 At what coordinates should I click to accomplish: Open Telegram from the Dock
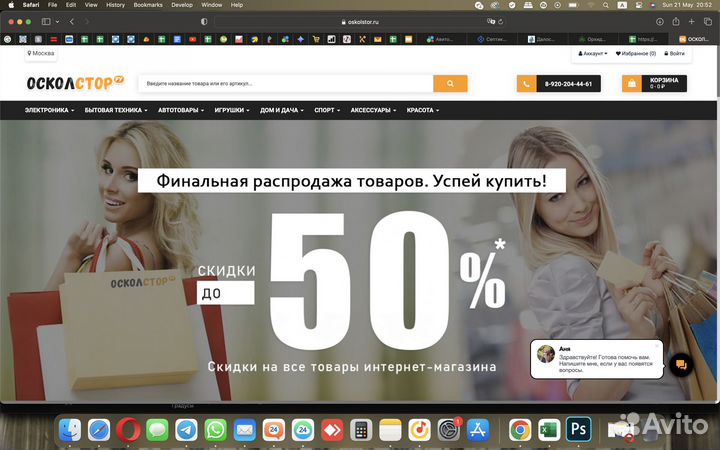(186, 430)
